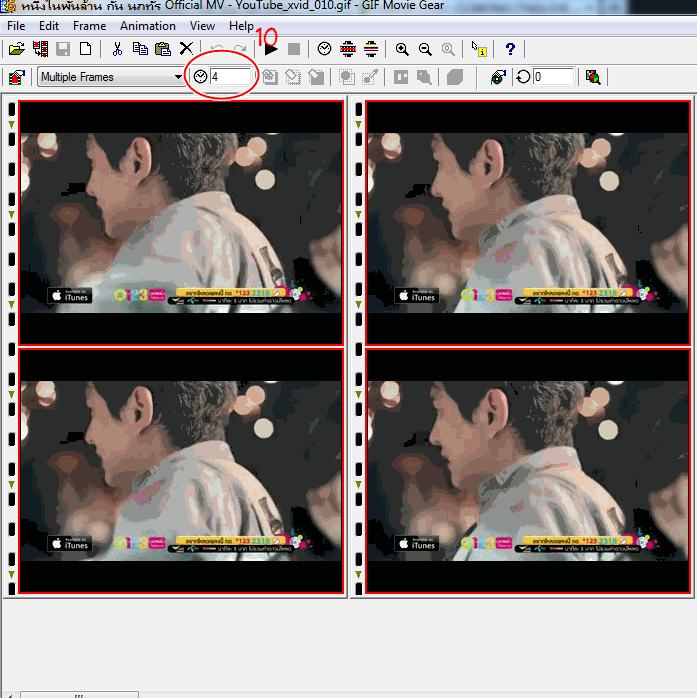
Task: Click the pointer info properties icon
Action: coord(479,49)
